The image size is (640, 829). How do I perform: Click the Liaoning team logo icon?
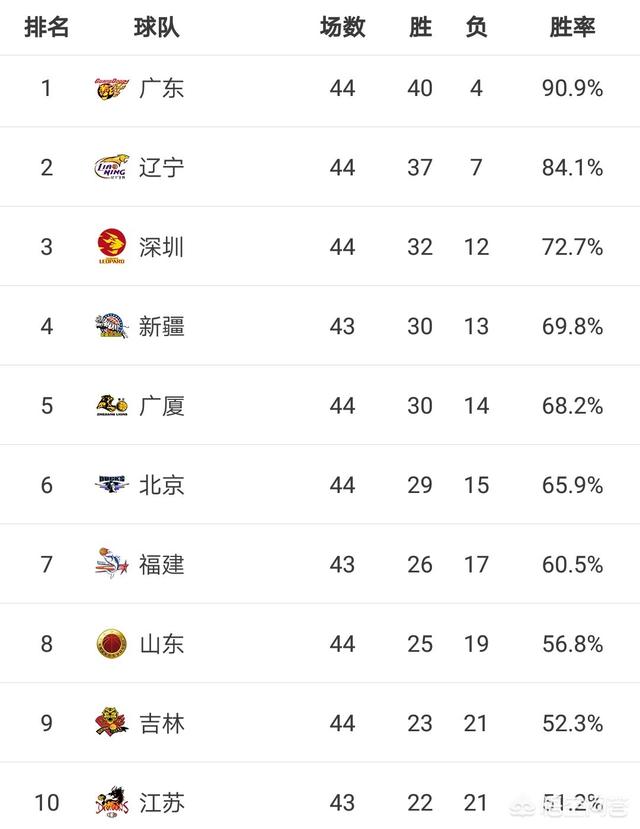click(112, 167)
